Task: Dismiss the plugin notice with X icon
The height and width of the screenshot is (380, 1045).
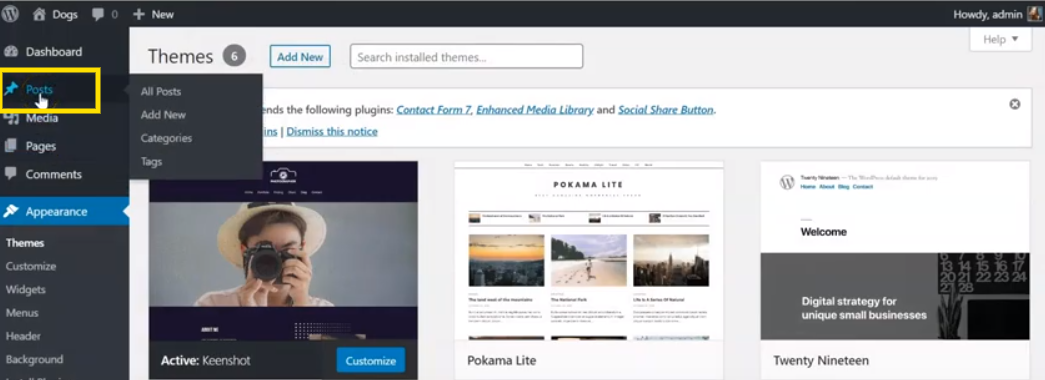Action: click(1014, 104)
